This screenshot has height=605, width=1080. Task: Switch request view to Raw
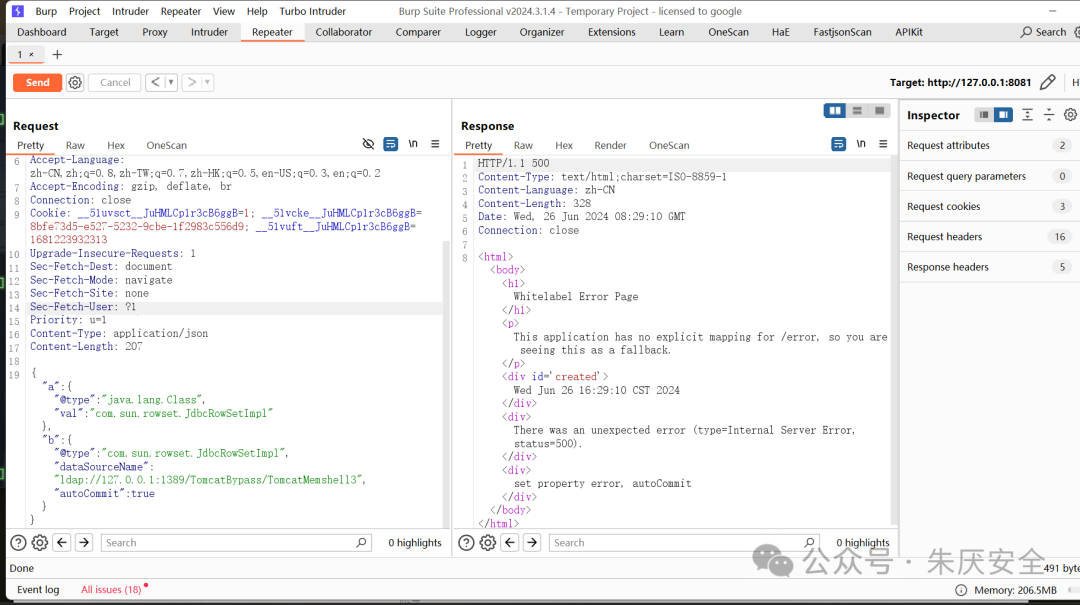coord(75,145)
